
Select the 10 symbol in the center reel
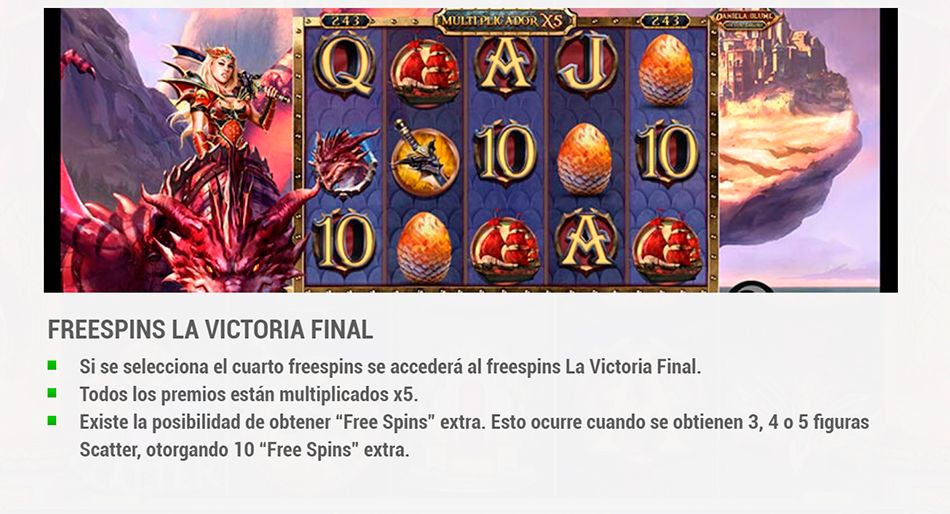click(505, 154)
